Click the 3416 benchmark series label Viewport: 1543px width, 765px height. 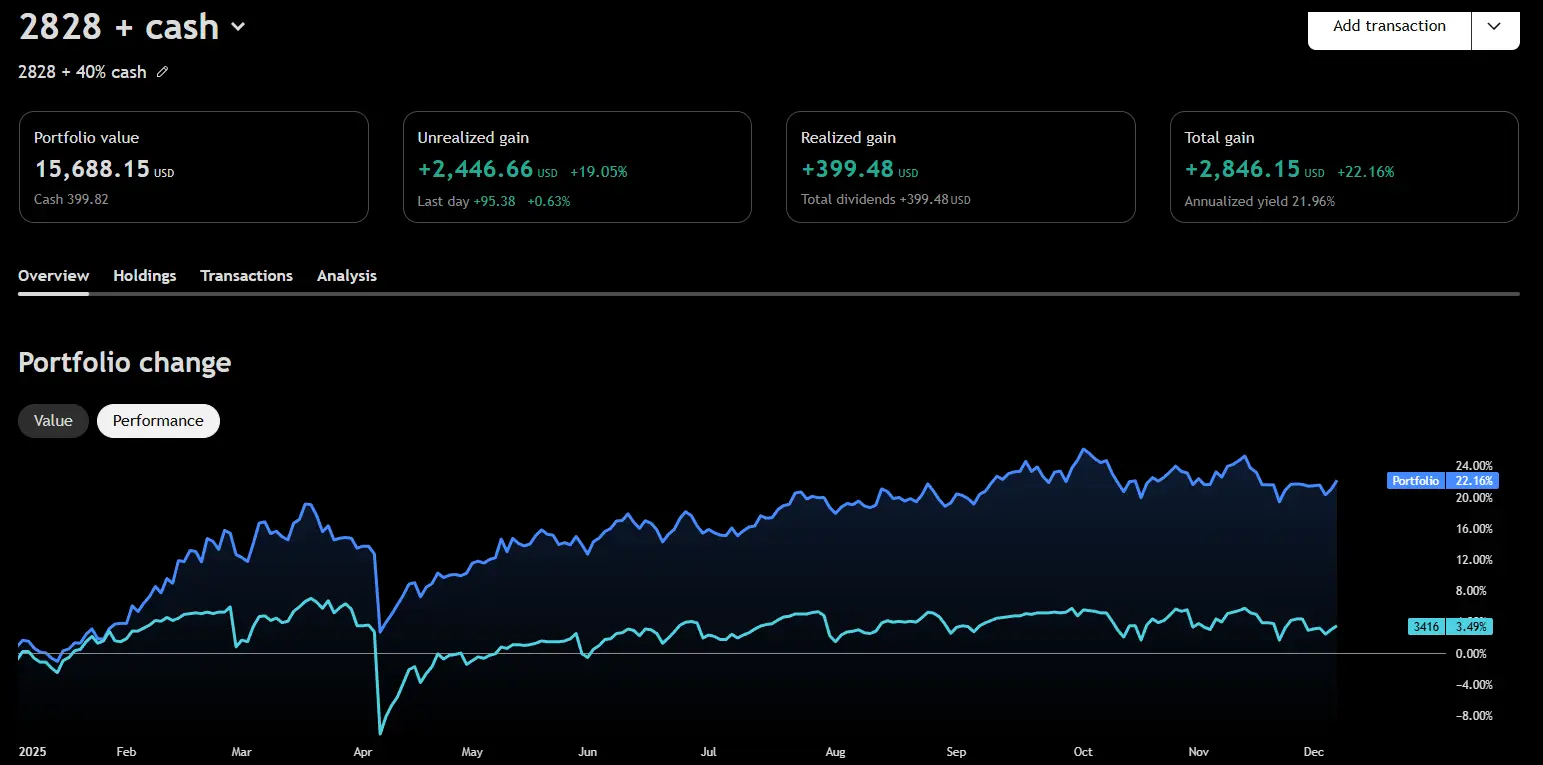pyautogui.click(x=1425, y=627)
